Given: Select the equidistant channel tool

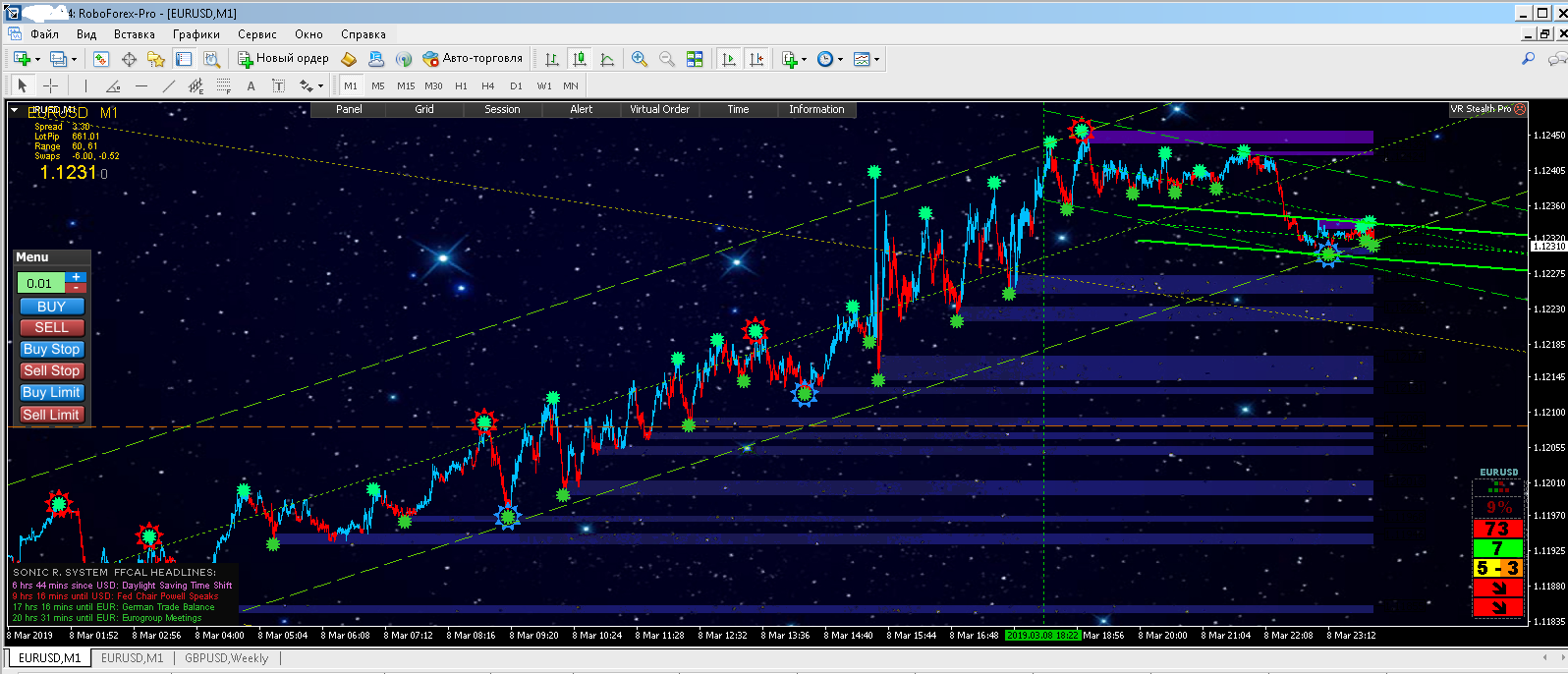Looking at the screenshot, I should [x=196, y=85].
